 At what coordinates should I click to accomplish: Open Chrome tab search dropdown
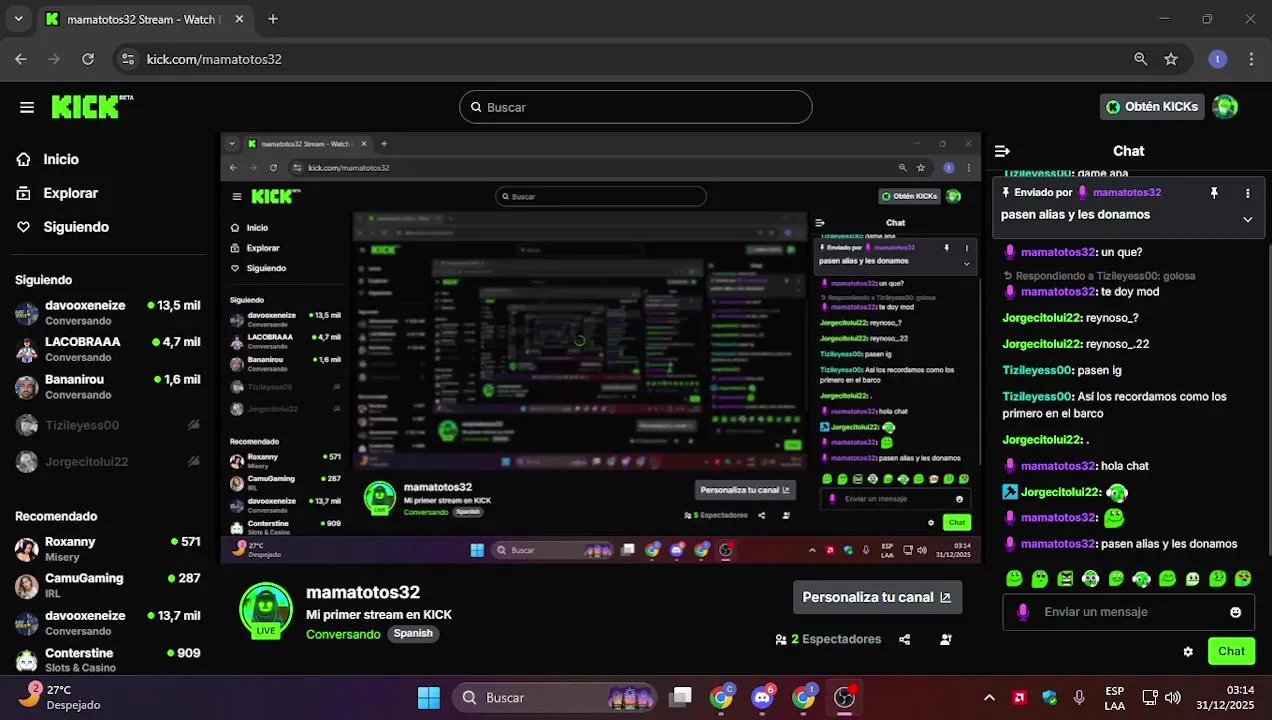click(x=18, y=19)
